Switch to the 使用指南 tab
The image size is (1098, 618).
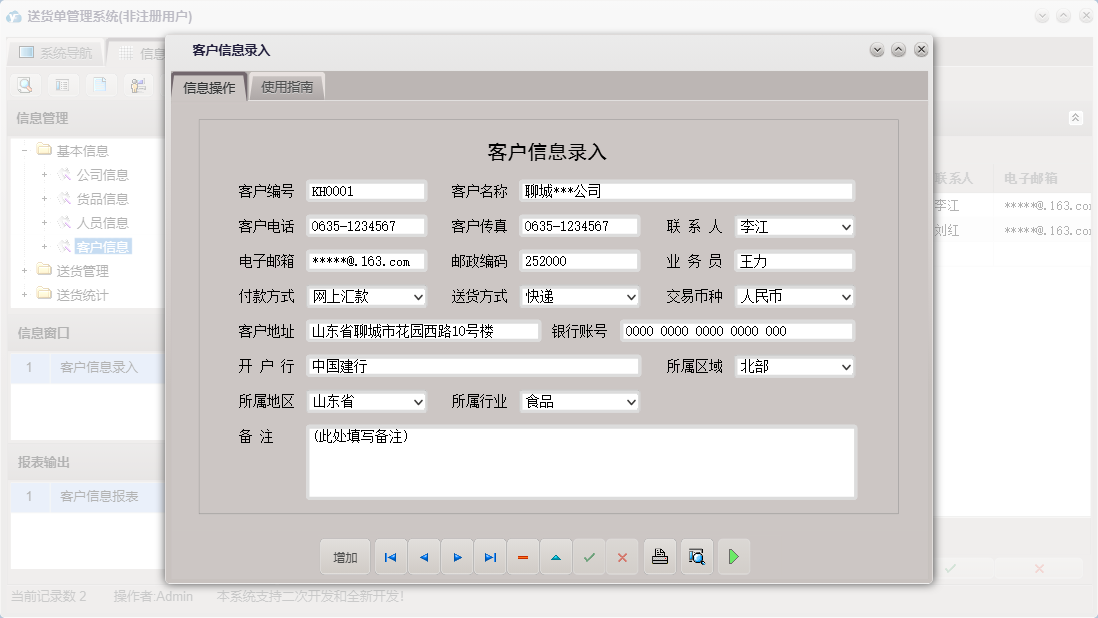pyautogui.click(x=288, y=86)
